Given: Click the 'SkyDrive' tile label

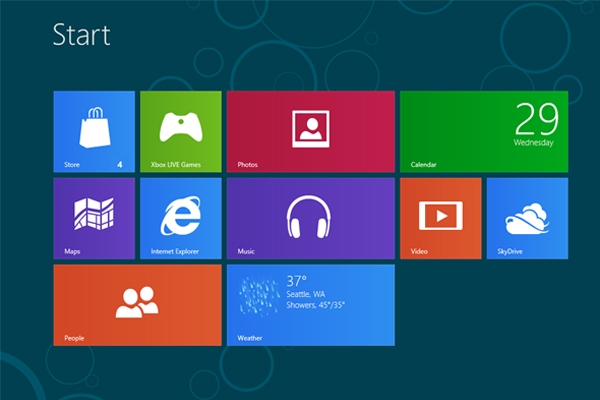Looking at the screenshot, I should tap(510, 251).
